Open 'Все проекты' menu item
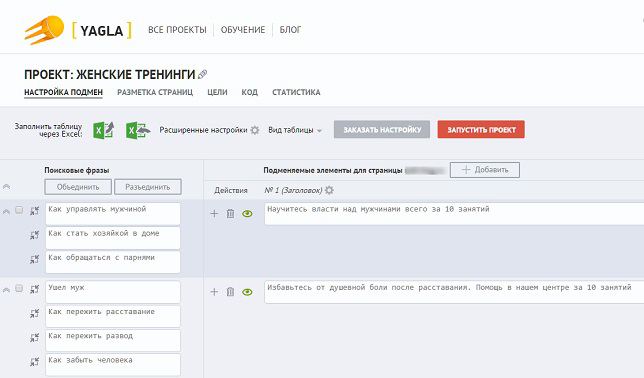 (177, 30)
